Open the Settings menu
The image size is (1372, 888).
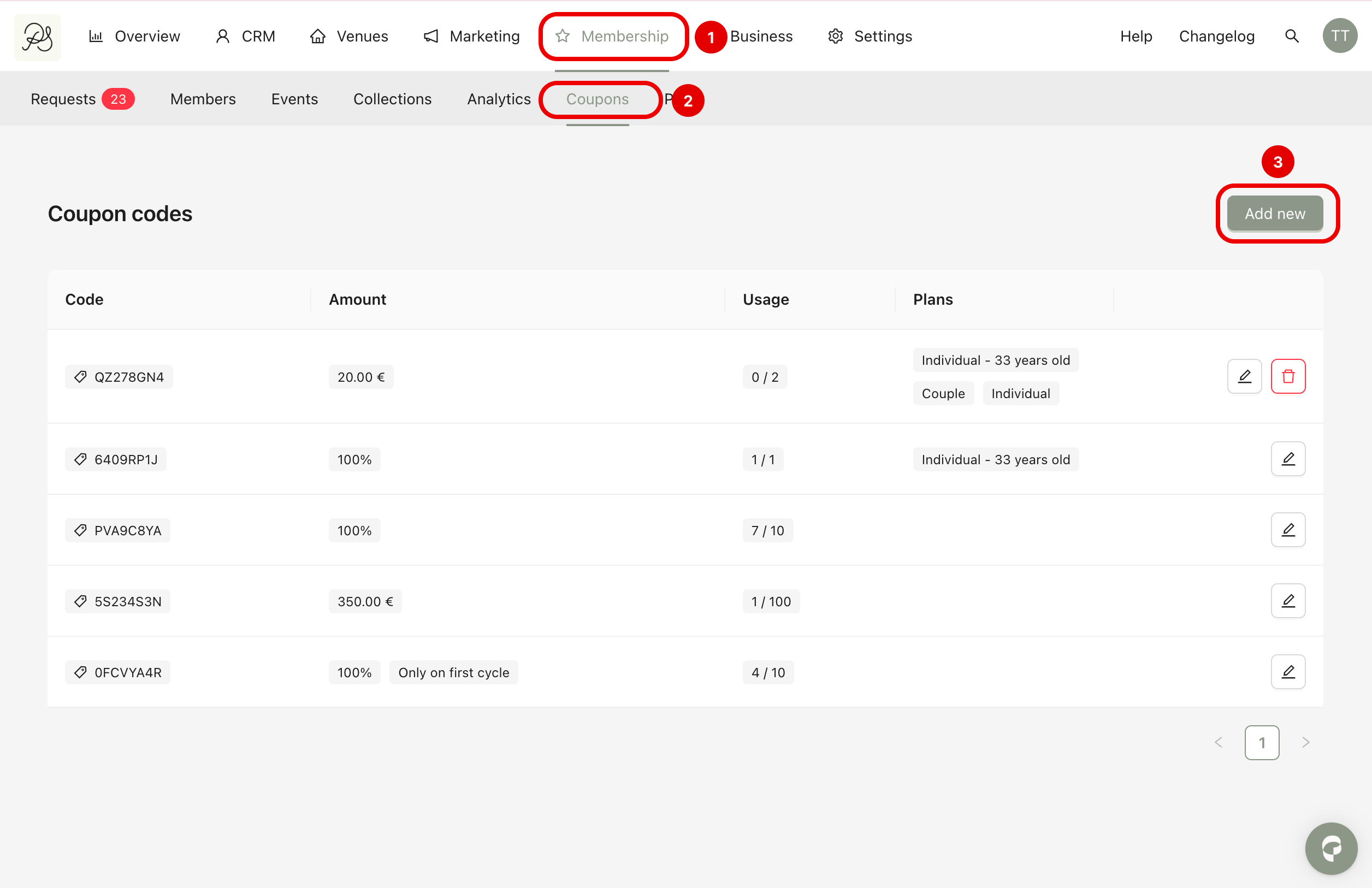(870, 36)
